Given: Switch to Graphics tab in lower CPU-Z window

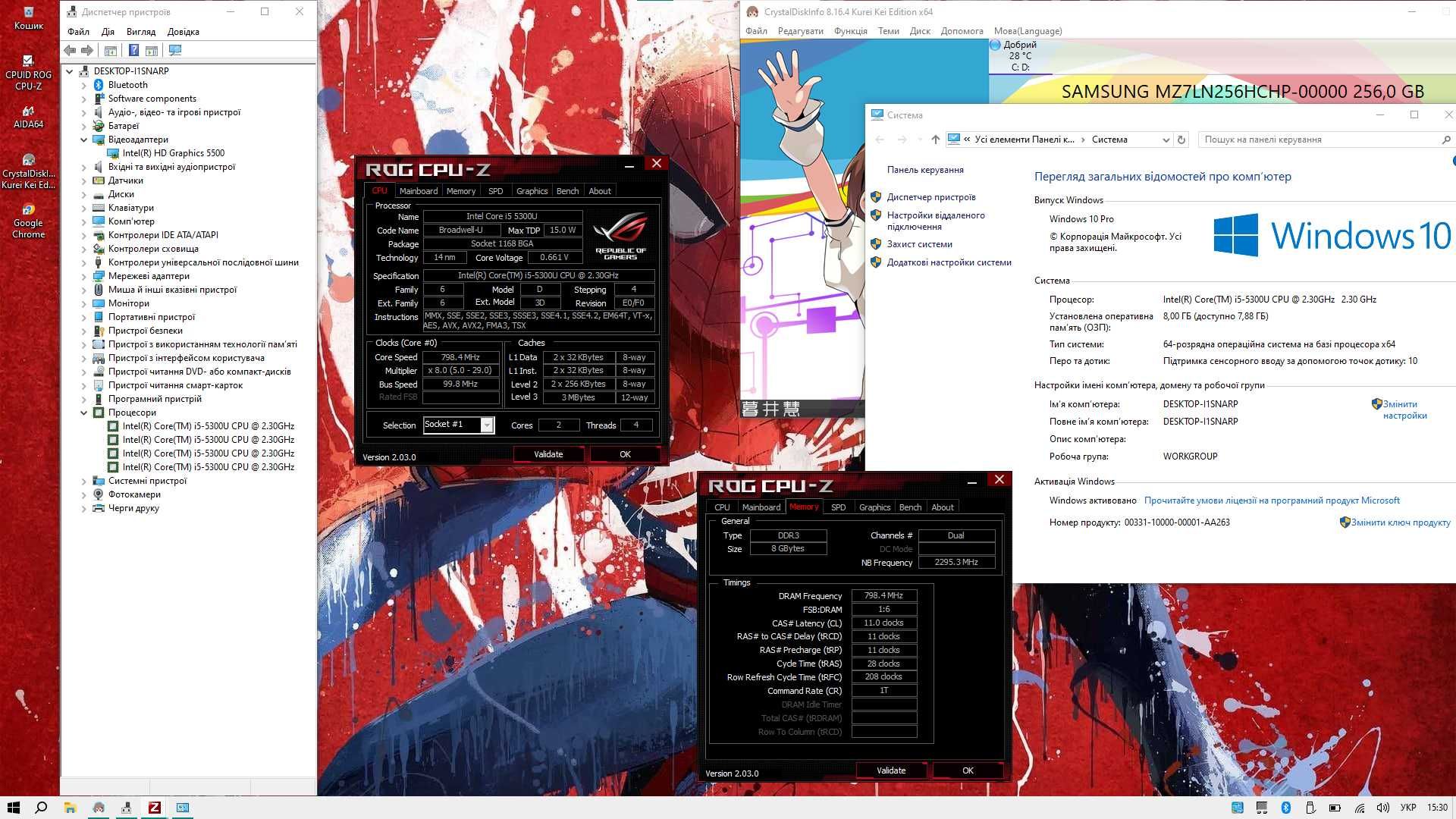Looking at the screenshot, I should tap(874, 507).
